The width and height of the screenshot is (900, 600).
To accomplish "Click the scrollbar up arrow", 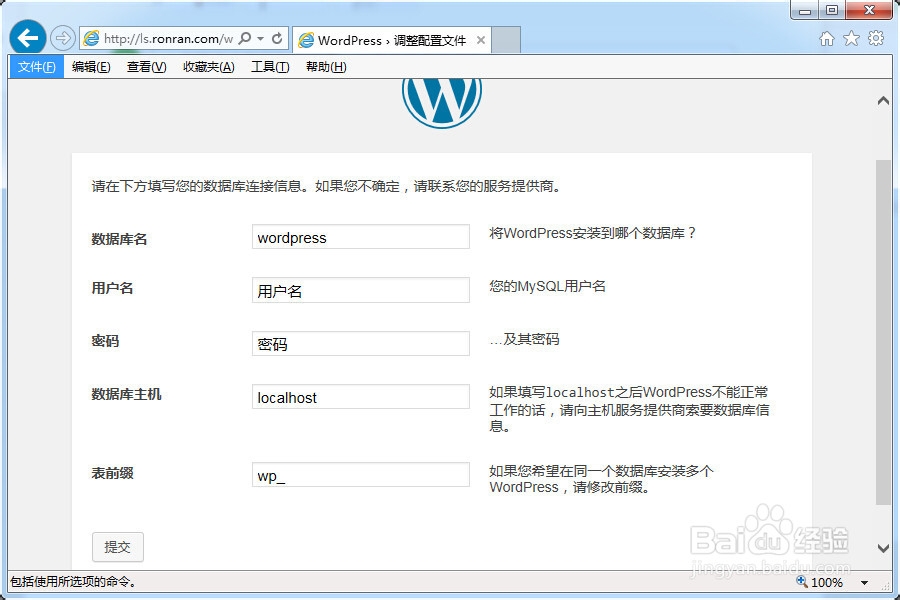I will 883,101.
